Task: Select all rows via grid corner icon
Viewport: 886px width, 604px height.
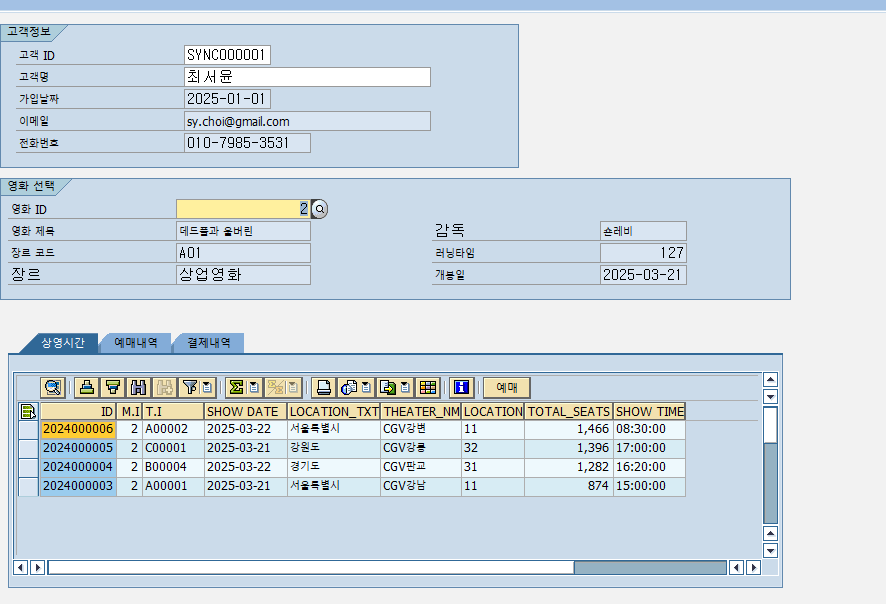Action: coord(28,411)
